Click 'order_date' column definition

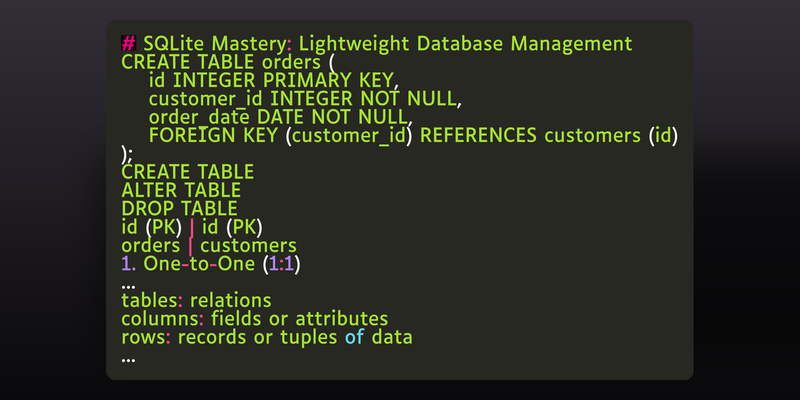click(x=199, y=117)
